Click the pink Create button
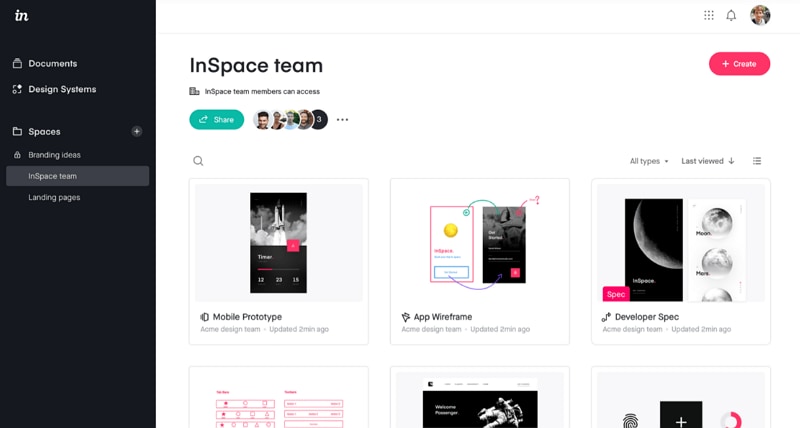Screen dimensions: 800x428 (739, 64)
